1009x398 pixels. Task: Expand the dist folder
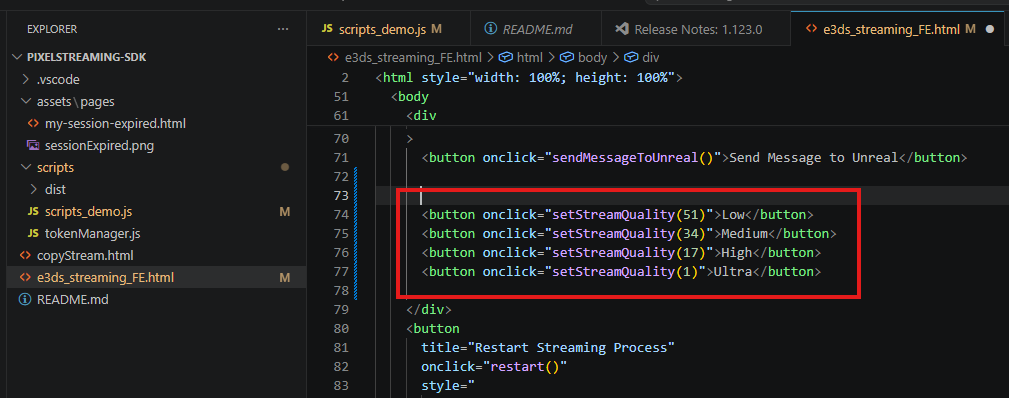pos(33,190)
